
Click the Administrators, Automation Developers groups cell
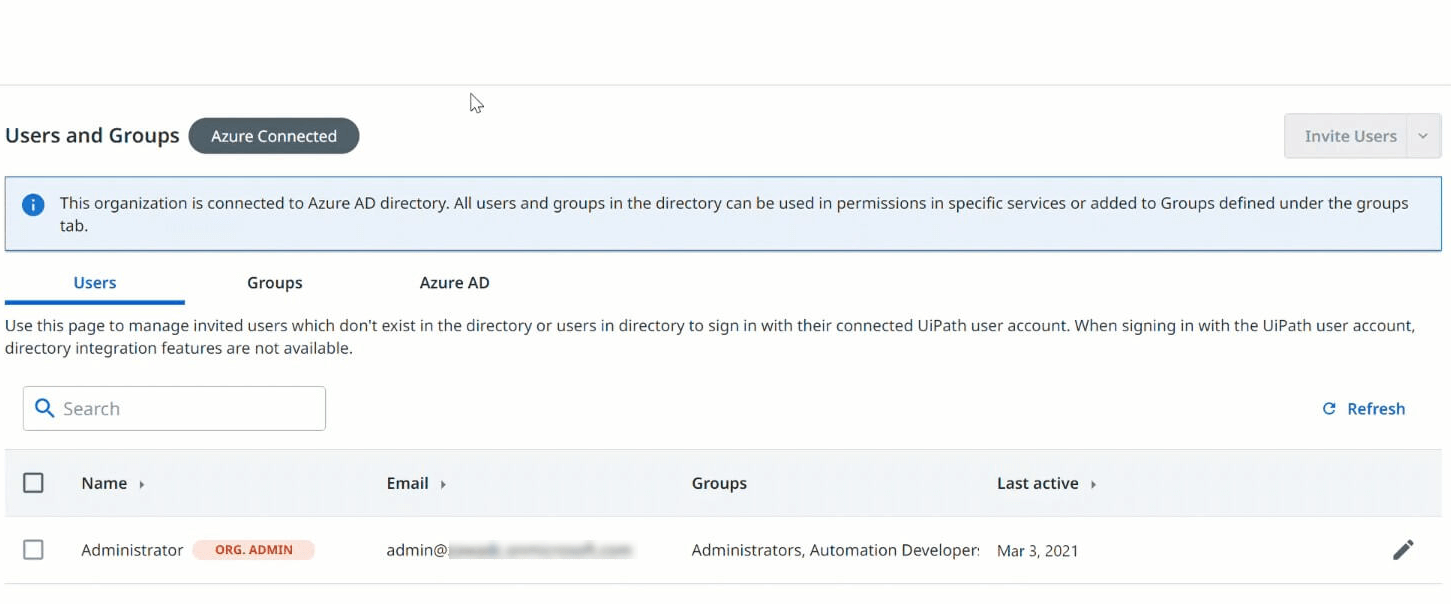click(x=835, y=550)
